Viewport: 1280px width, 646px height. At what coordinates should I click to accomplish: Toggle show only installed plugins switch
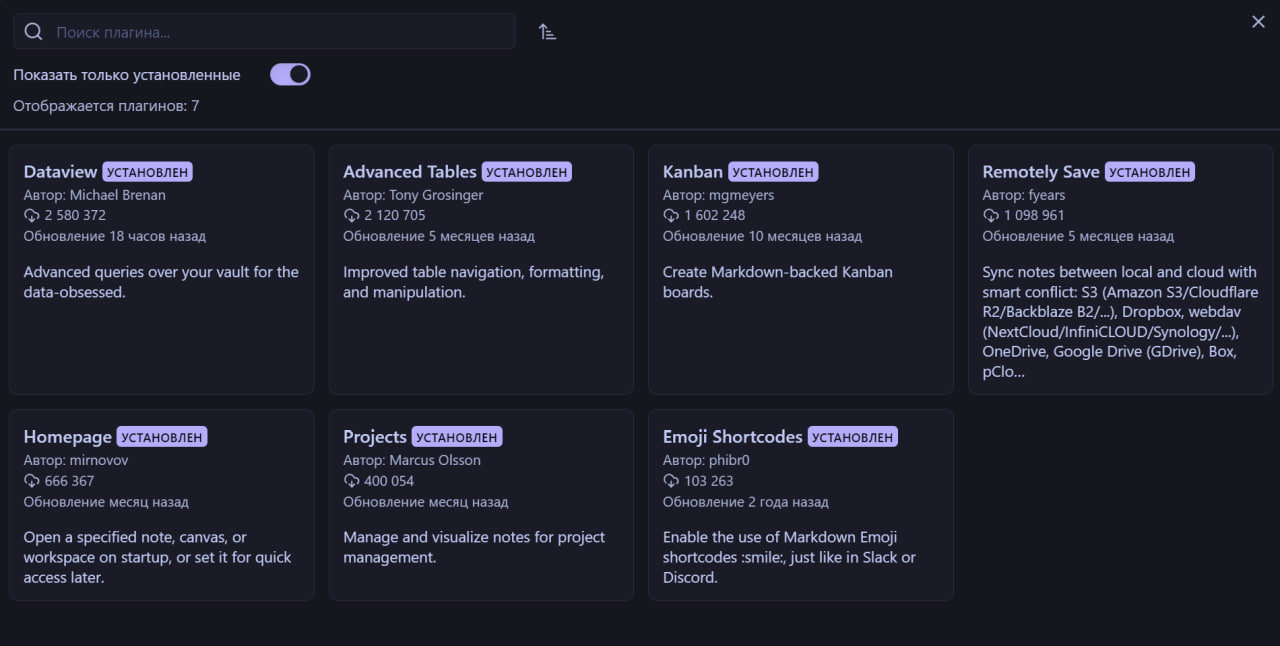[x=290, y=75]
